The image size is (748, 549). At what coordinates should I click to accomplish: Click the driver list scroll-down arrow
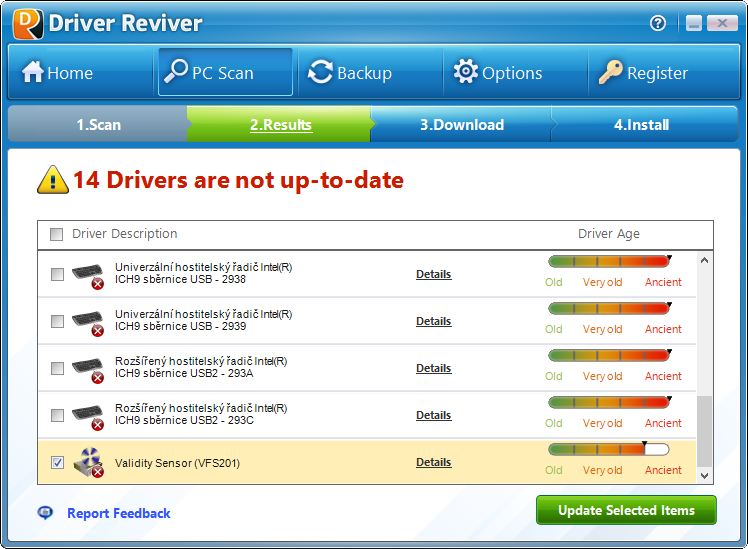click(x=704, y=476)
